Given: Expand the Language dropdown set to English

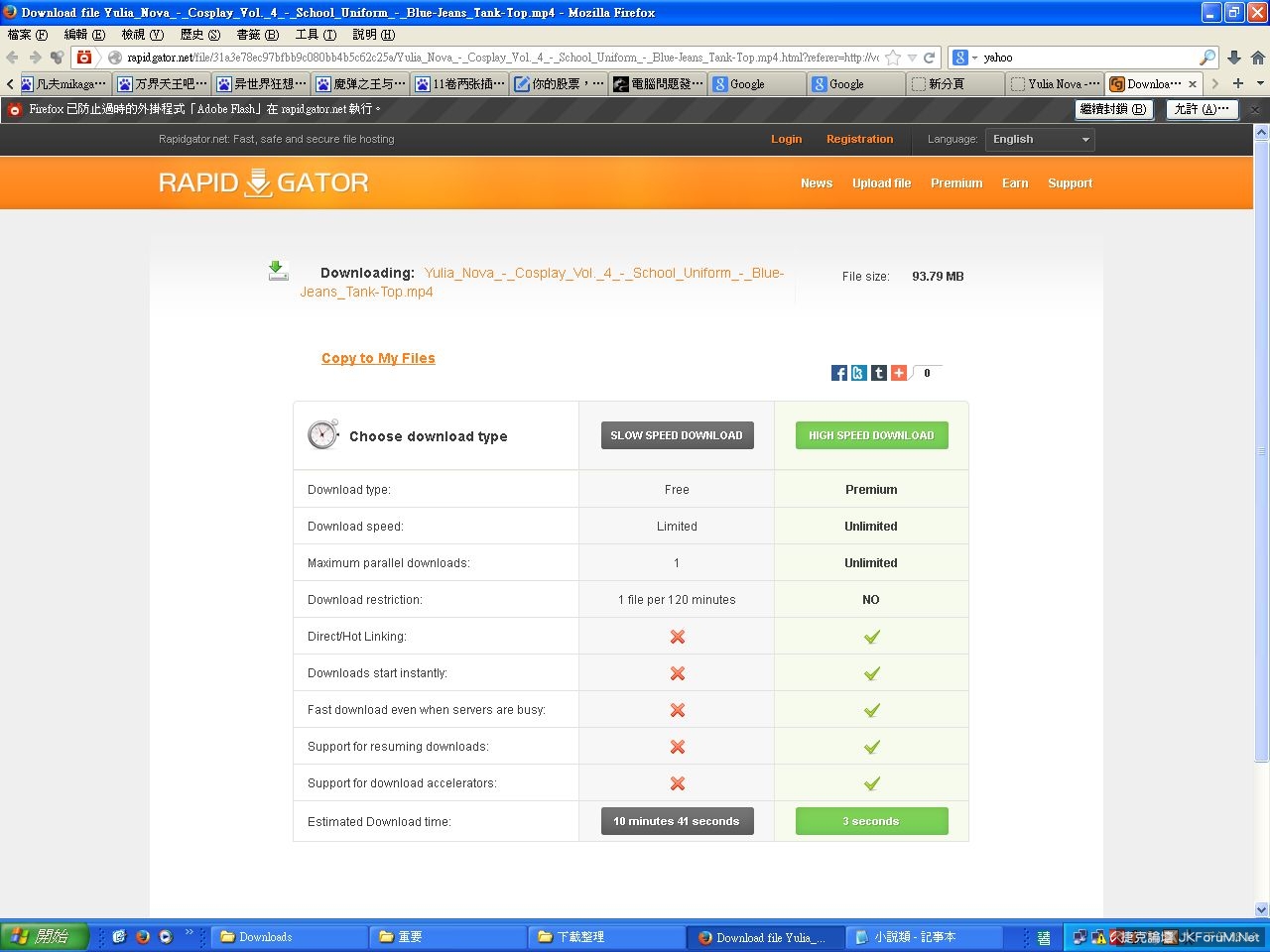Looking at the screenshot, I should coord(1041,140).
